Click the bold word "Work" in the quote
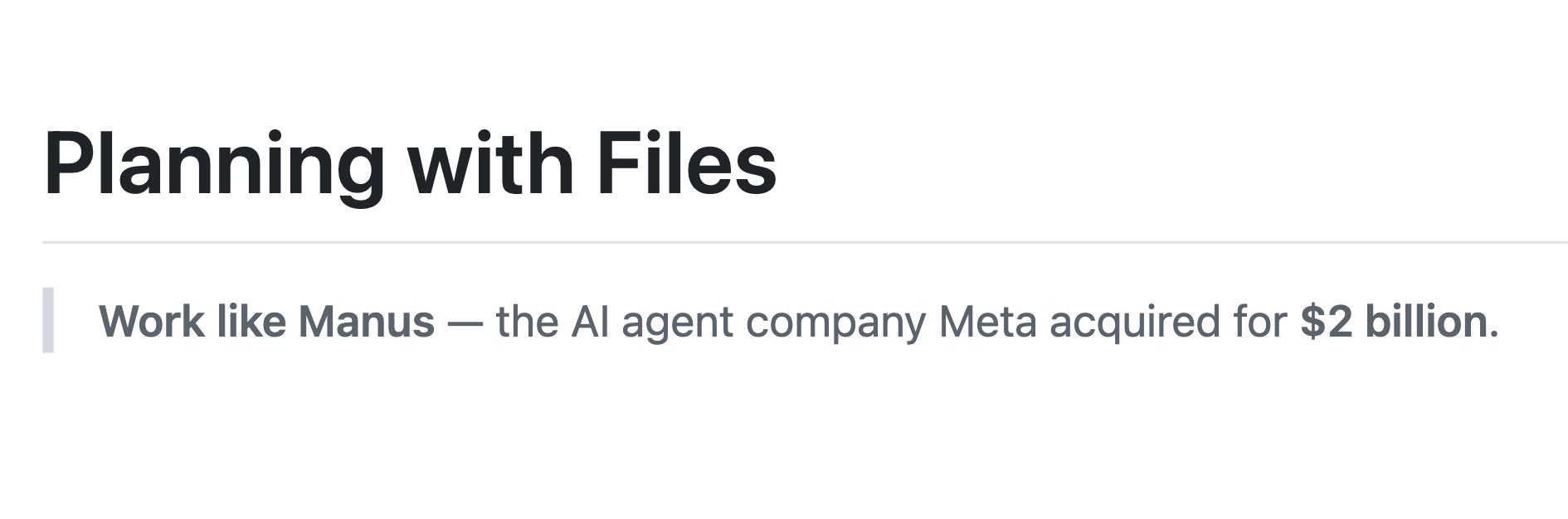Image resolution: width=1568 pixels, height=519 pixels. [x=151, y=322]
